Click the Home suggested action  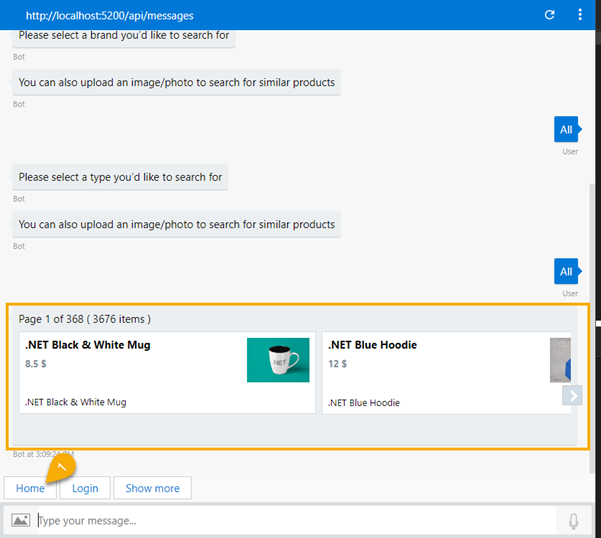click(30, 488)
